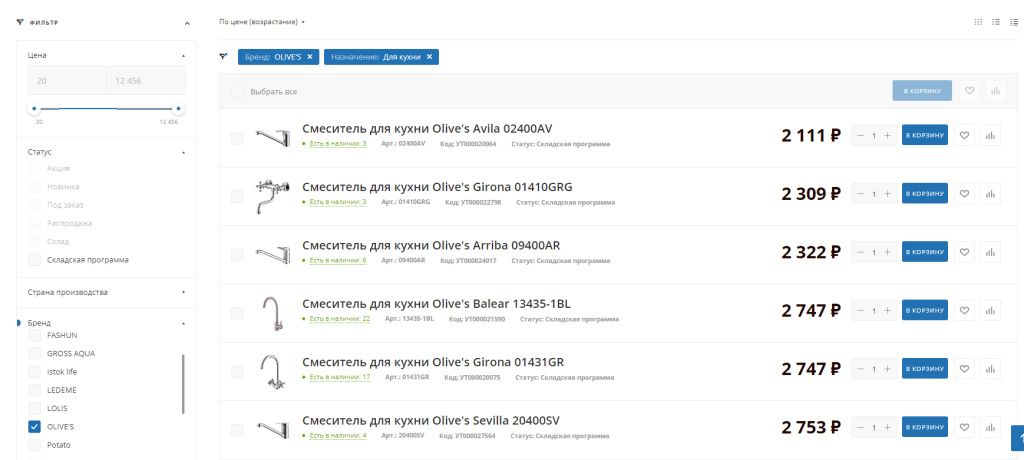Open the 'По цене (возрастание)' sort dropdown
Screen dimensions: 1024x460
(262, 21)
